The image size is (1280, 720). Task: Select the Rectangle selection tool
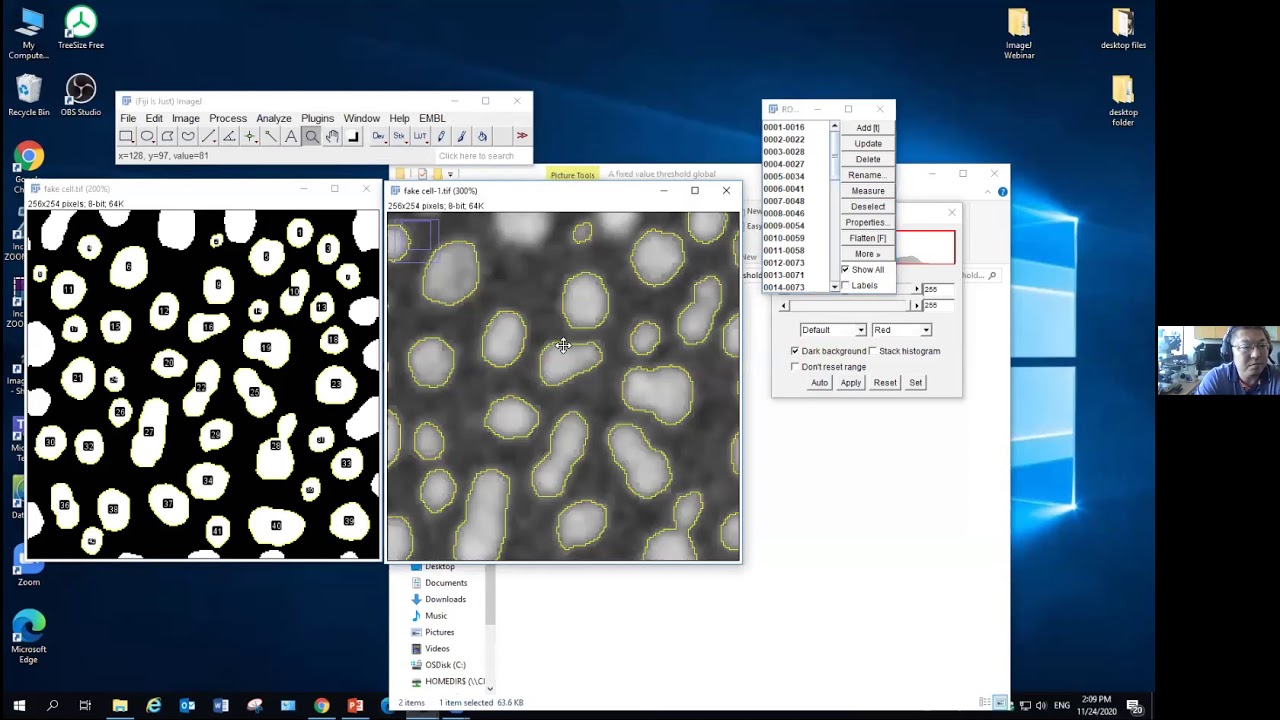pyautogui.click(x=127, y=136)
